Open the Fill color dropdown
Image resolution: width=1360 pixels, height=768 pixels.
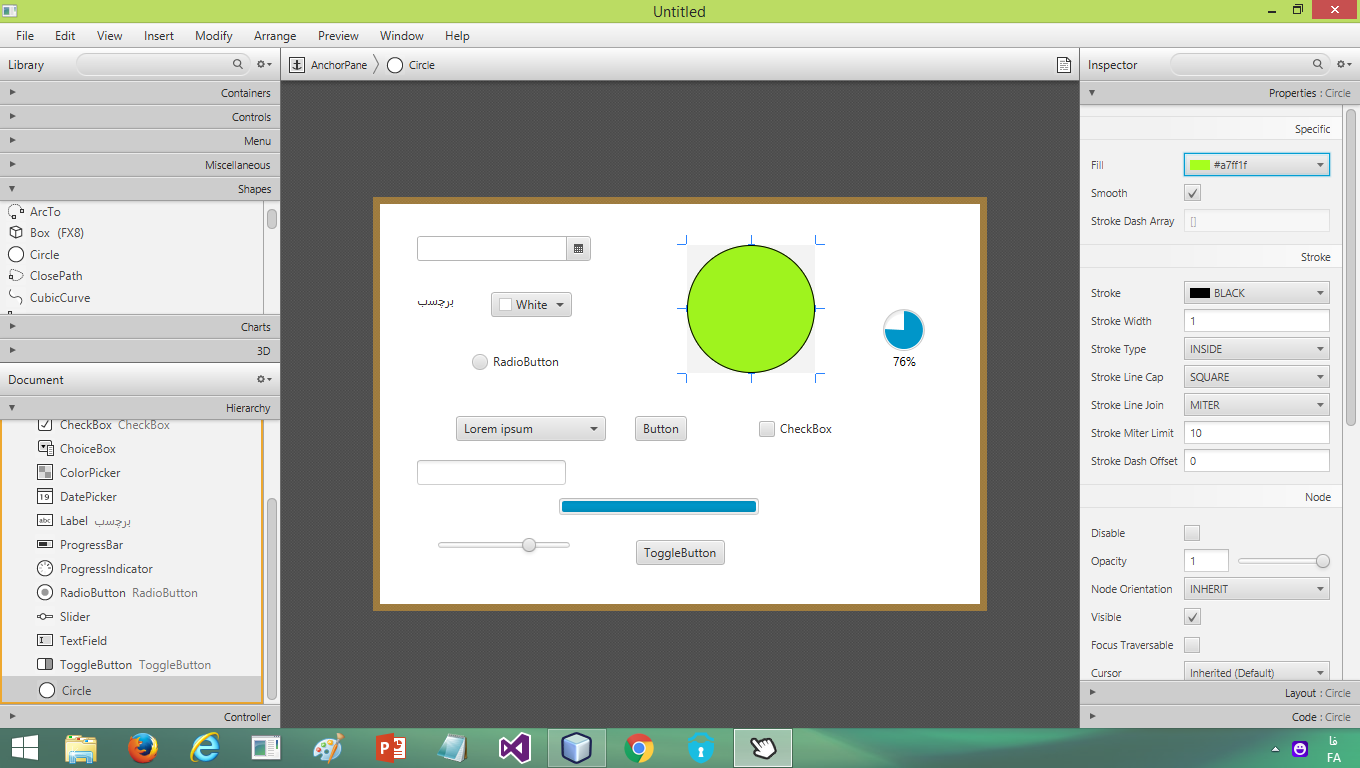1257,165
